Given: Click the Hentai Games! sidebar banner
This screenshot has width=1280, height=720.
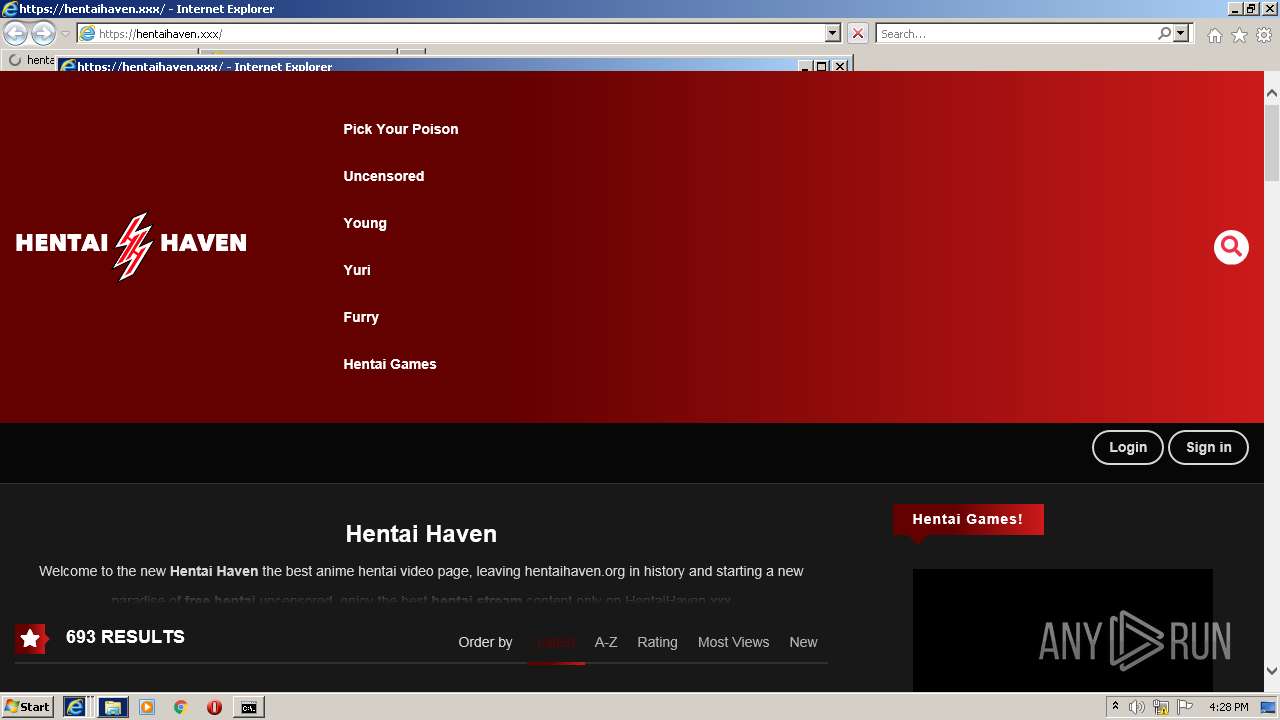Looking at the screenshot, I should pyautogui.click(x=968, y=519).
